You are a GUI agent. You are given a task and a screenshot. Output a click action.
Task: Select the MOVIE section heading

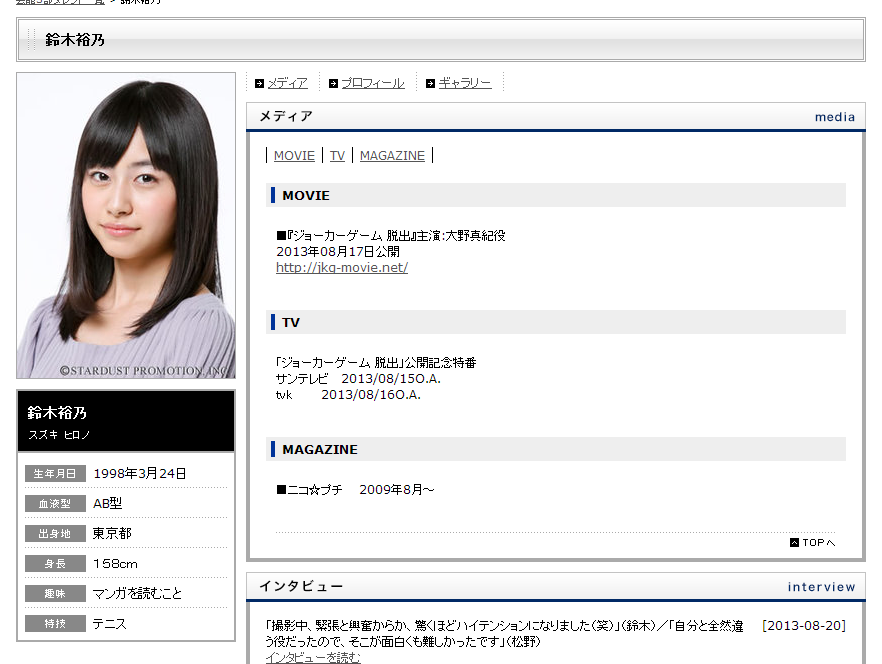click(305, 195)
